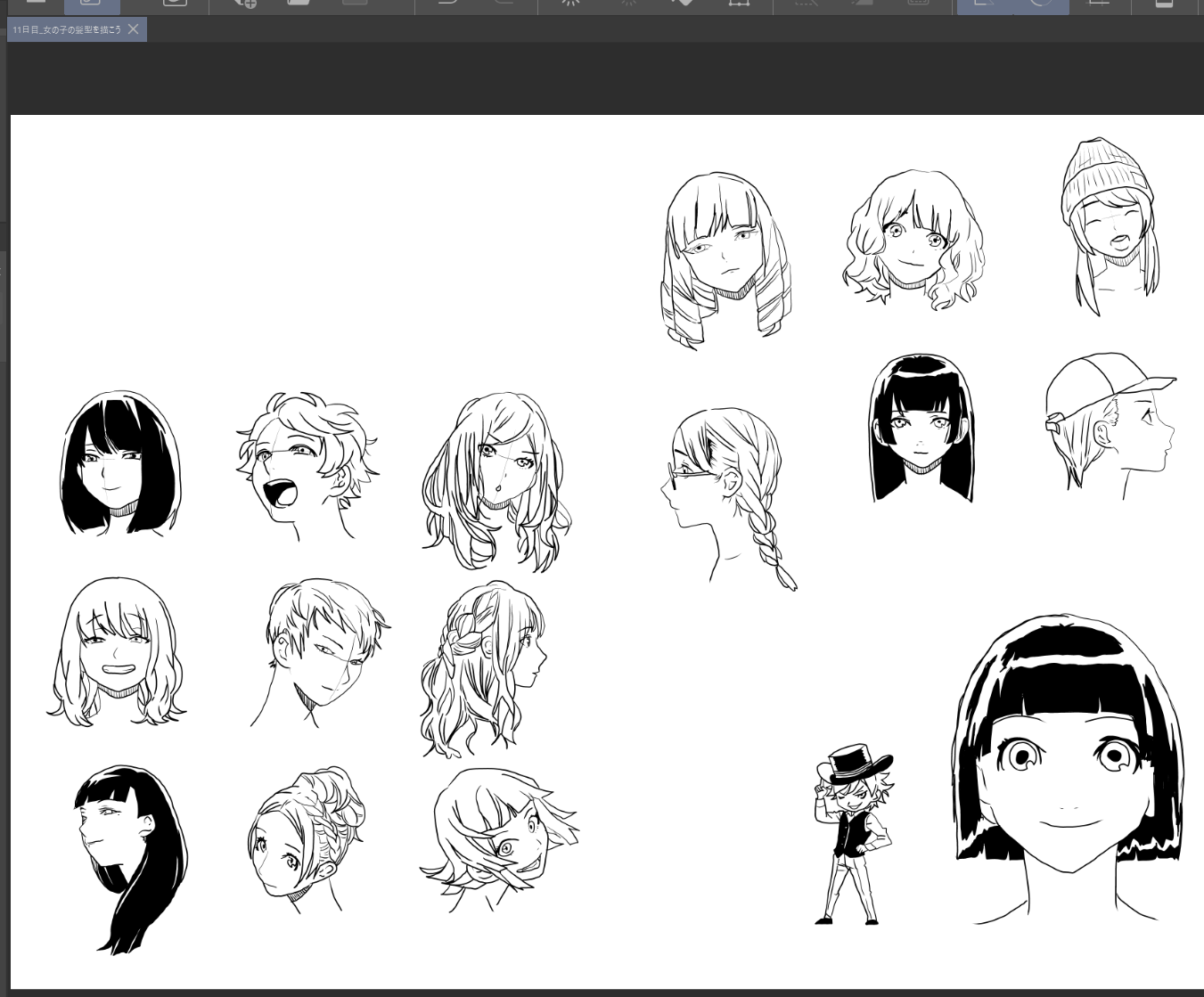
Task: Close the 11日目_女の子の髪型を描こう tab
Action: pyautogui.click(x=134, y=29)
